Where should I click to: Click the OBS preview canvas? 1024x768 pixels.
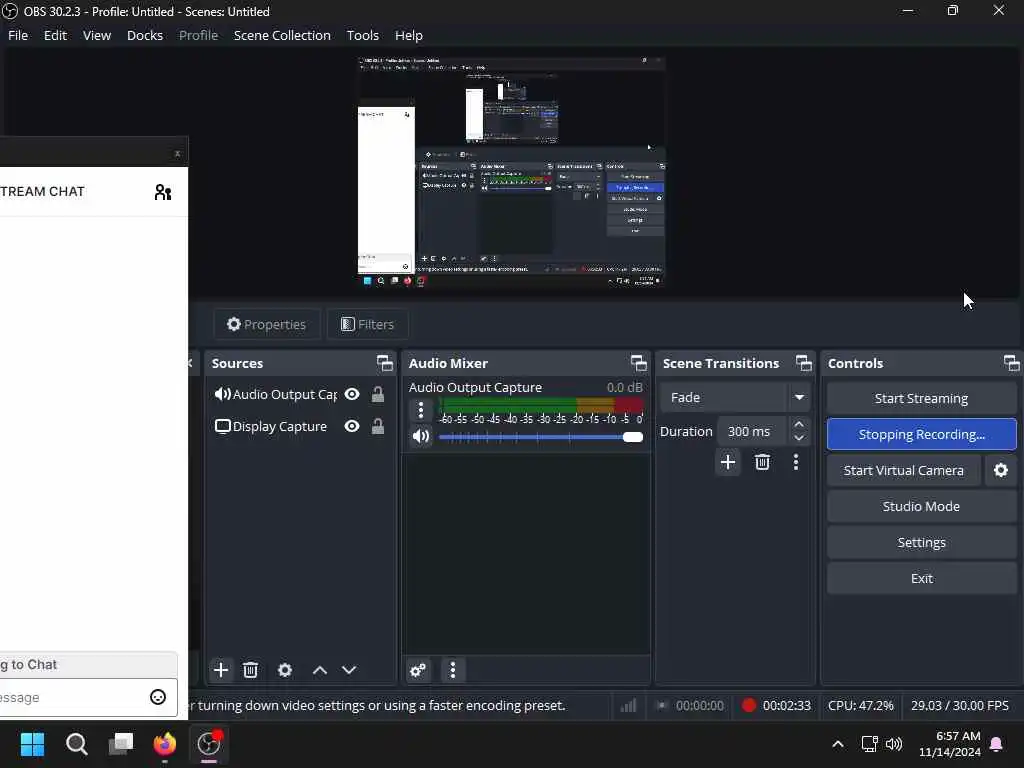pyautogui.click(x=511, y=172)
